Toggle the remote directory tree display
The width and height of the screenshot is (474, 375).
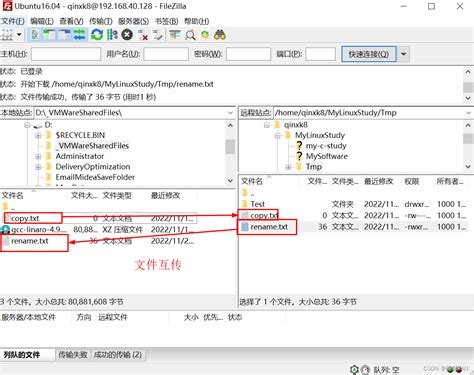click(64, 35)
